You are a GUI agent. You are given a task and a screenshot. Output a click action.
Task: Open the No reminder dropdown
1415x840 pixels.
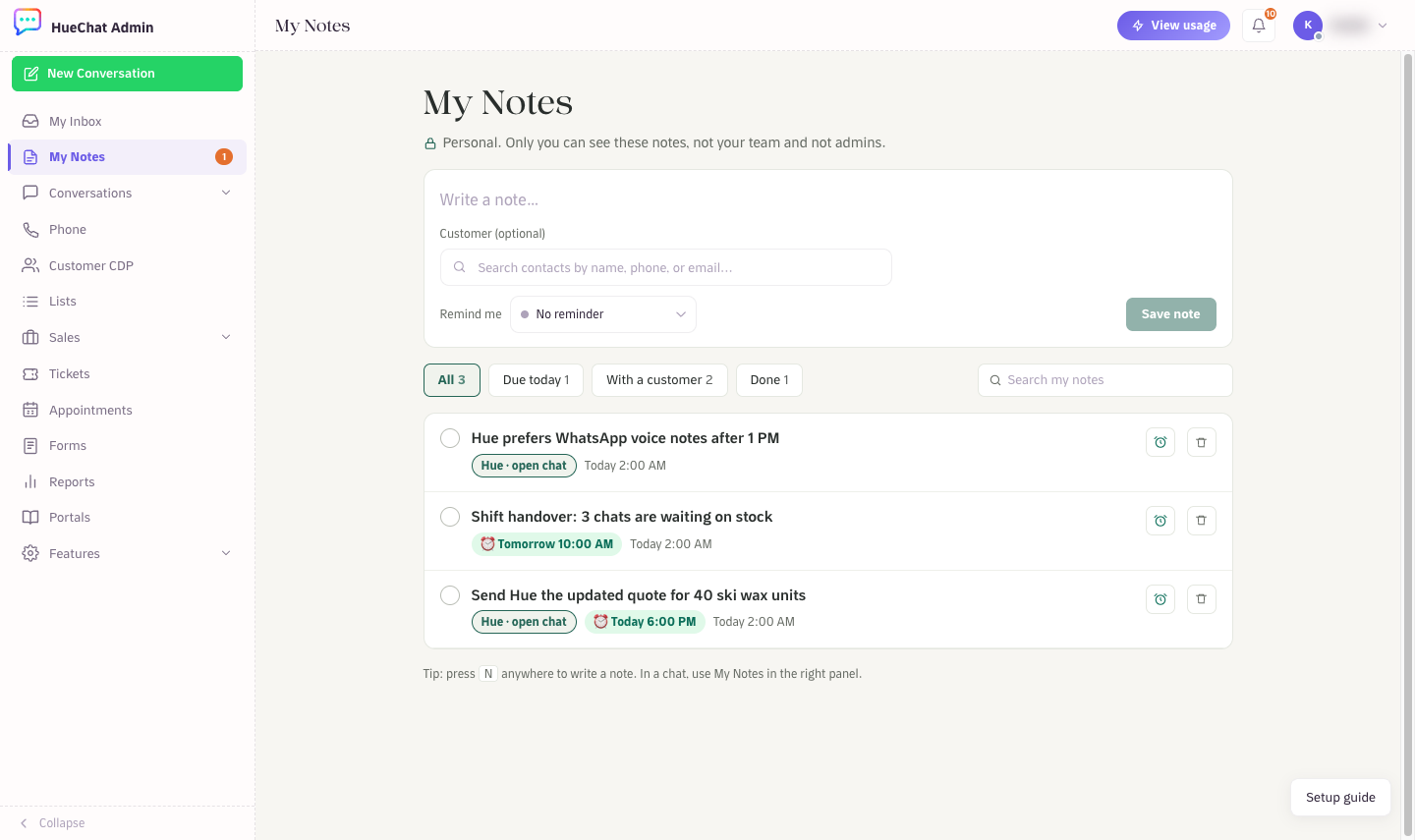coord(603,314)
